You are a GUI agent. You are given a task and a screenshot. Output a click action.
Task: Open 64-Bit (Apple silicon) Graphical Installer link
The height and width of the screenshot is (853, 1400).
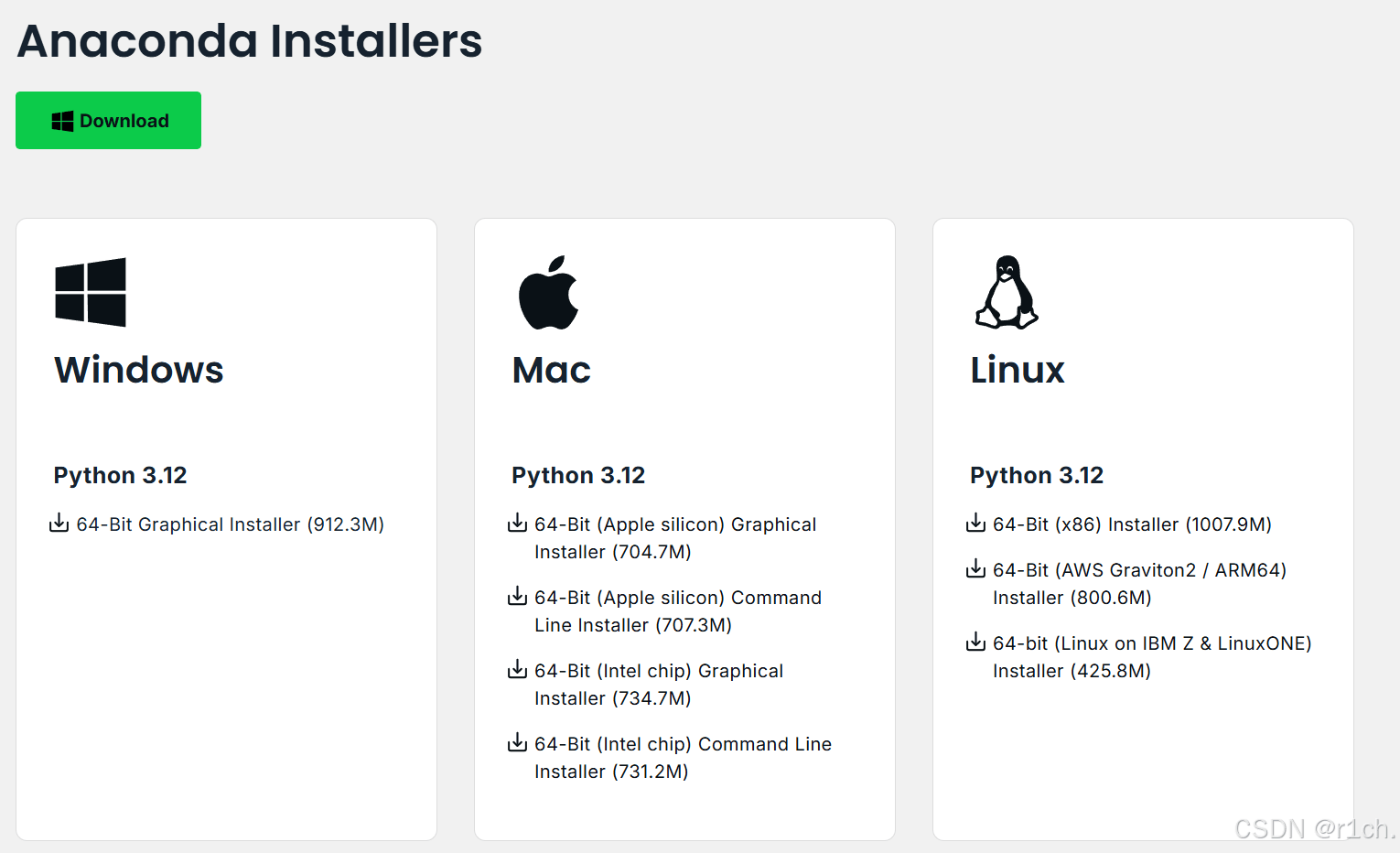675,538
